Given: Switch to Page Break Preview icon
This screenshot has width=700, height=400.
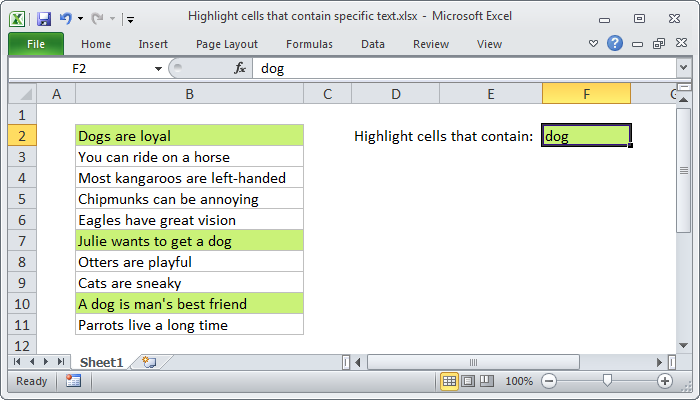Looking at the screenshot, I should coord(487,381).
